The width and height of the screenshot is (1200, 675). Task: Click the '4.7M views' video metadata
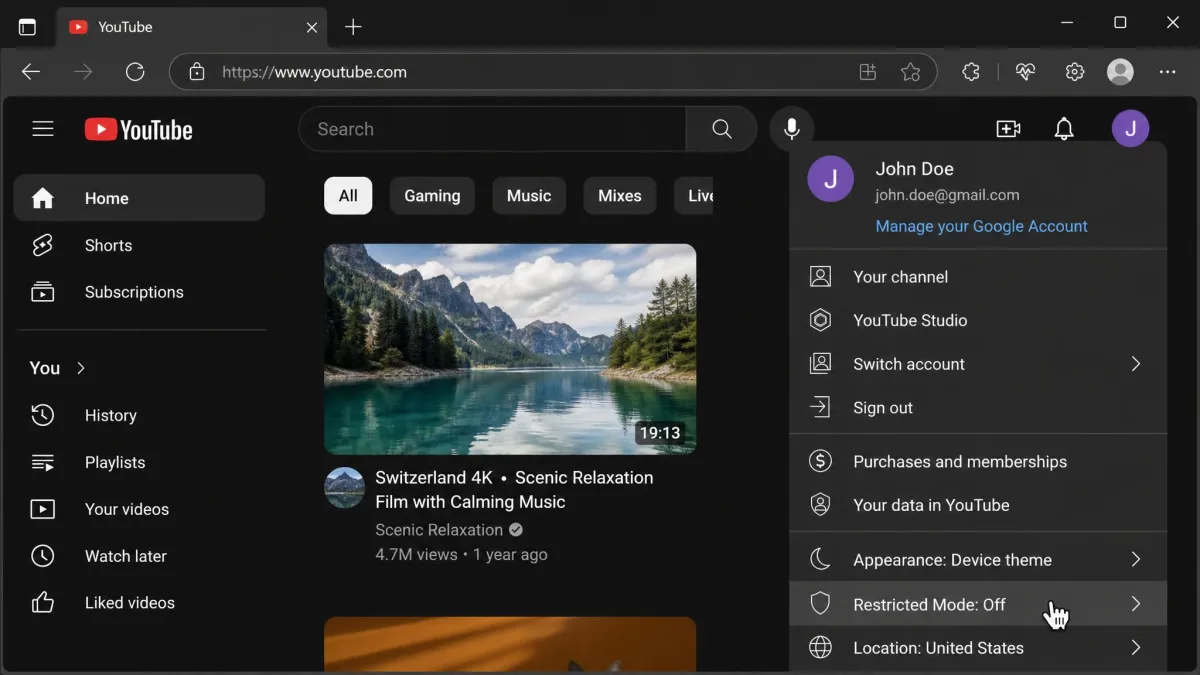[x=416, y=554]
